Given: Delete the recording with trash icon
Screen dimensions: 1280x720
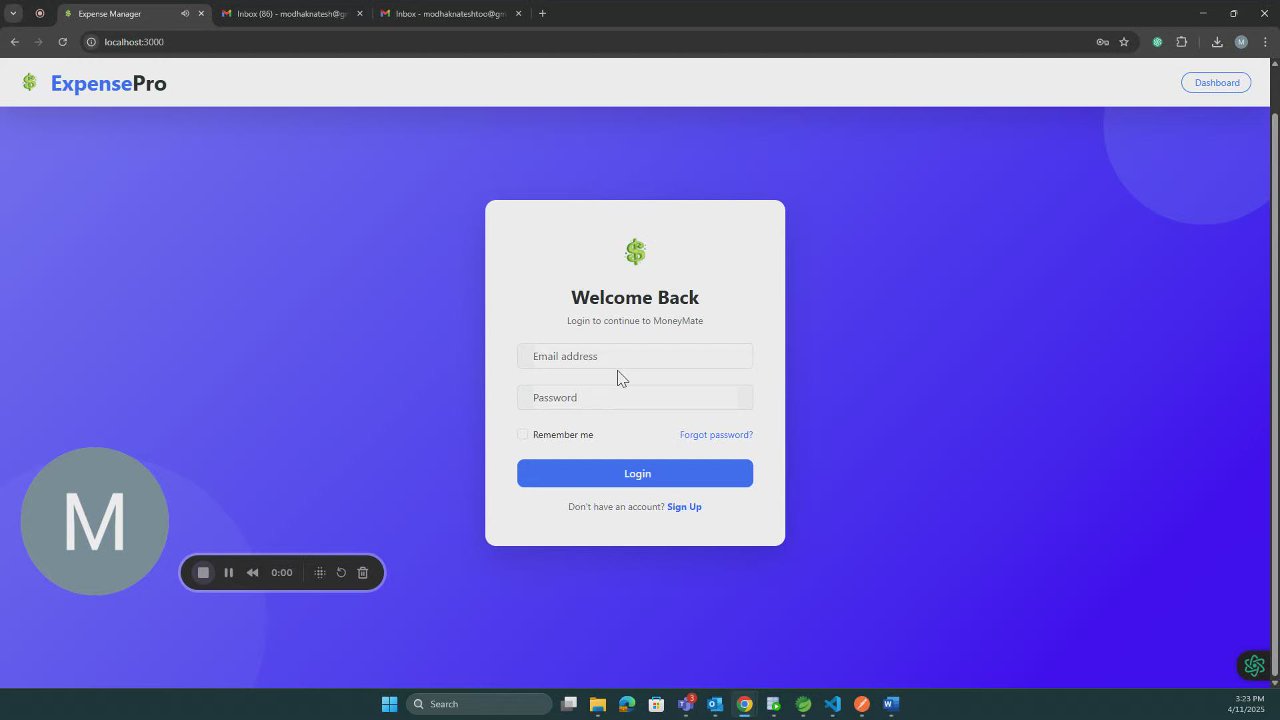Looking at the screenshot, I should point(363,573).
